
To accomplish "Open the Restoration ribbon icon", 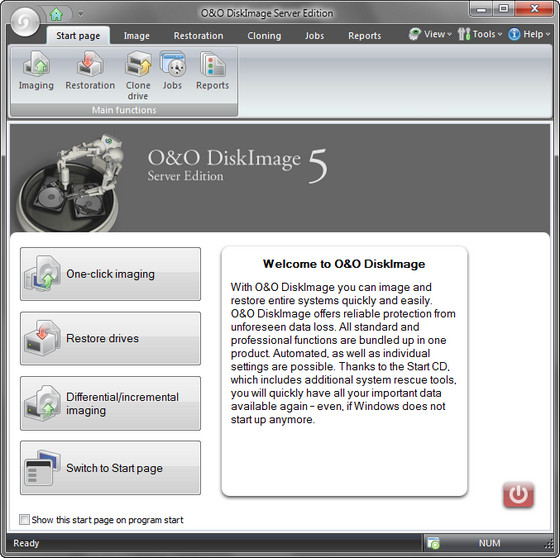I will (90, 71).
